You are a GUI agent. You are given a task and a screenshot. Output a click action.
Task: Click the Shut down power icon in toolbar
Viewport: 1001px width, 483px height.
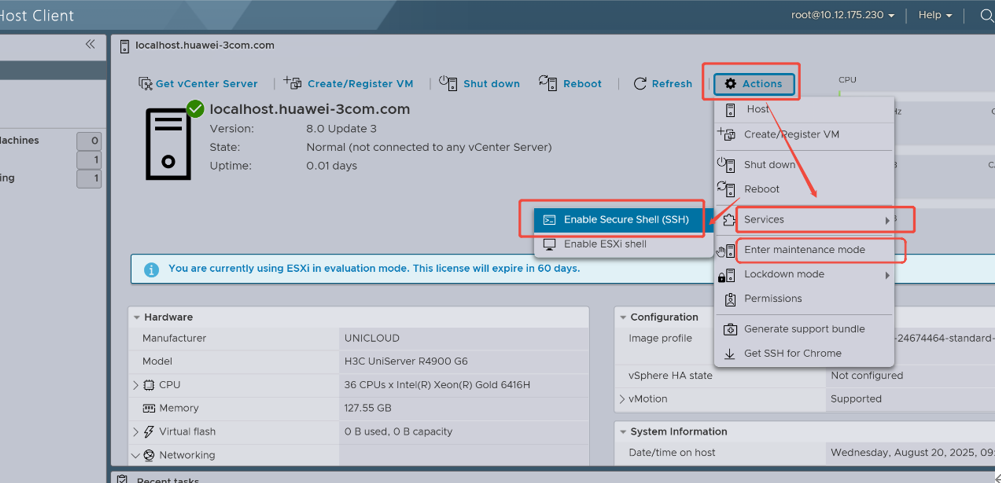point(448,83)
